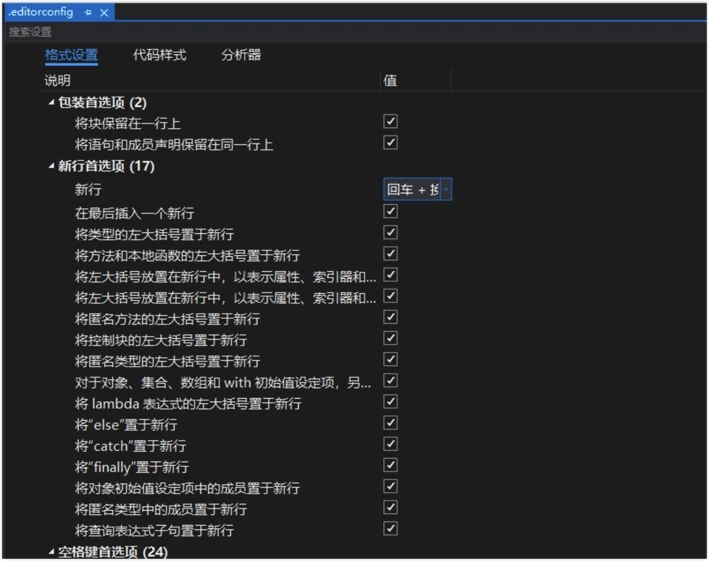Toggle 将 lambda 表达式的左大括号置于新行 checkbox
This screenshot has height=561, width=709.
(390, 401)
